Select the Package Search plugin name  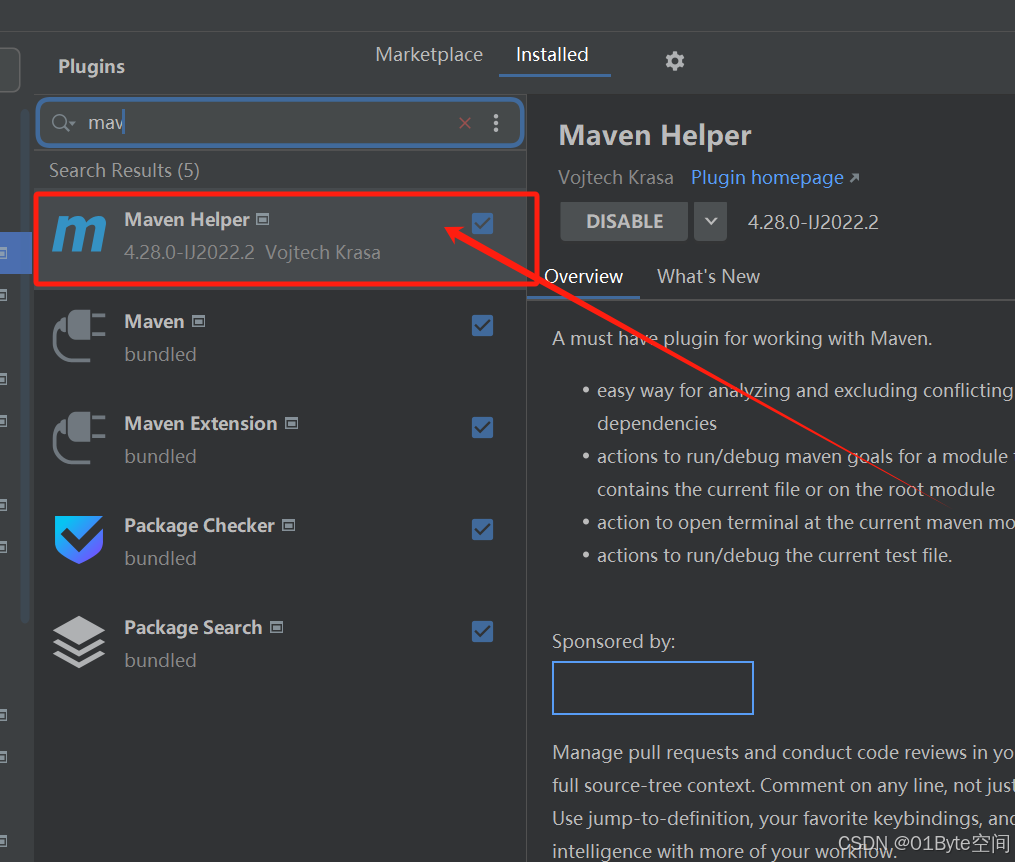pyautogui.click(x=193, y=627)
